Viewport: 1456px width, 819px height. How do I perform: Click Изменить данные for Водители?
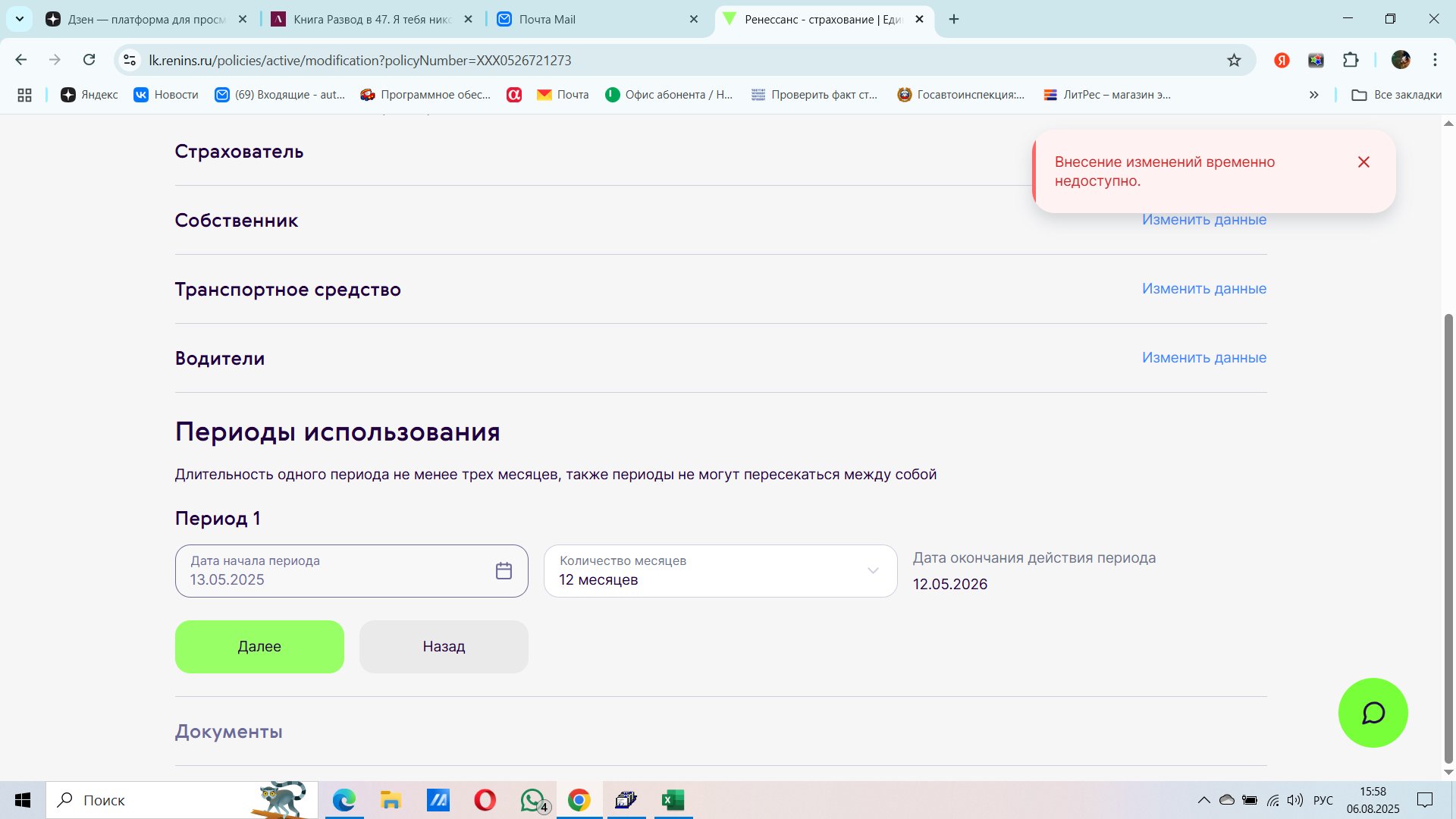[1204, 358]
